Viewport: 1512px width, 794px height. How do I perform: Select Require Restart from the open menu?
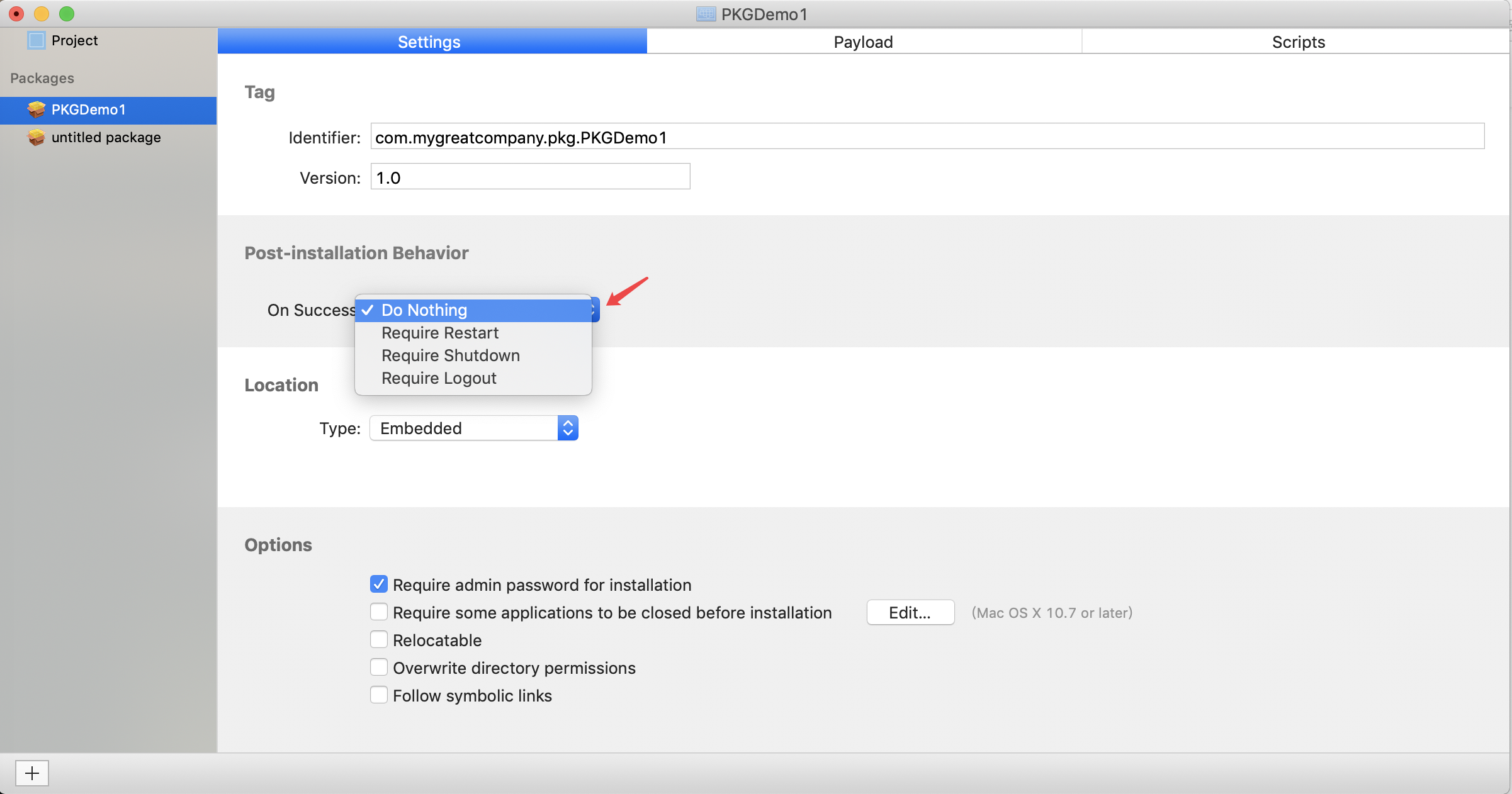439,332
